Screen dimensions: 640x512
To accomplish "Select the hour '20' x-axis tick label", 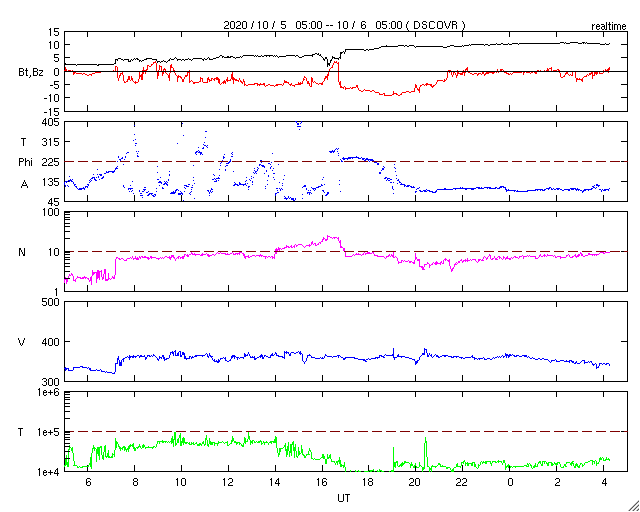I will [x=416, y=482].
